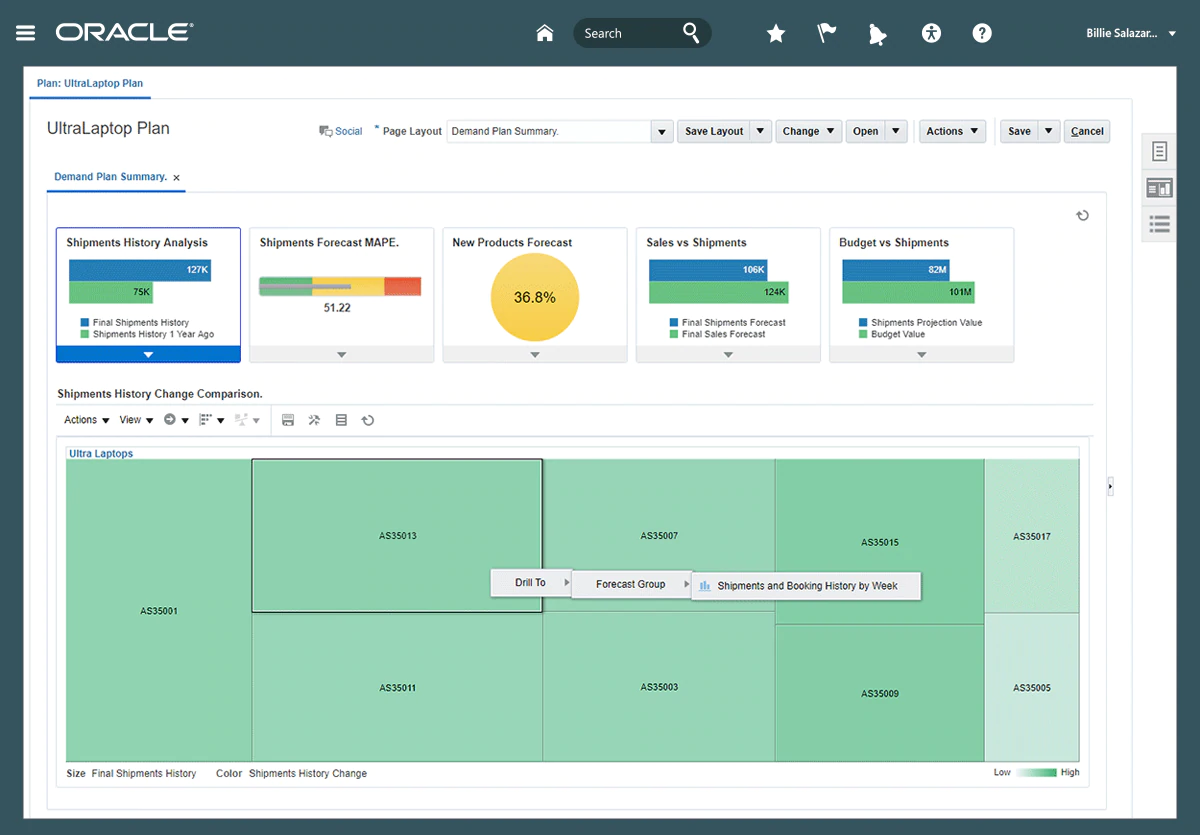The image size is (1200, 835).
Task: Click the Help question mark icon
Action: (x=982, y=33)
